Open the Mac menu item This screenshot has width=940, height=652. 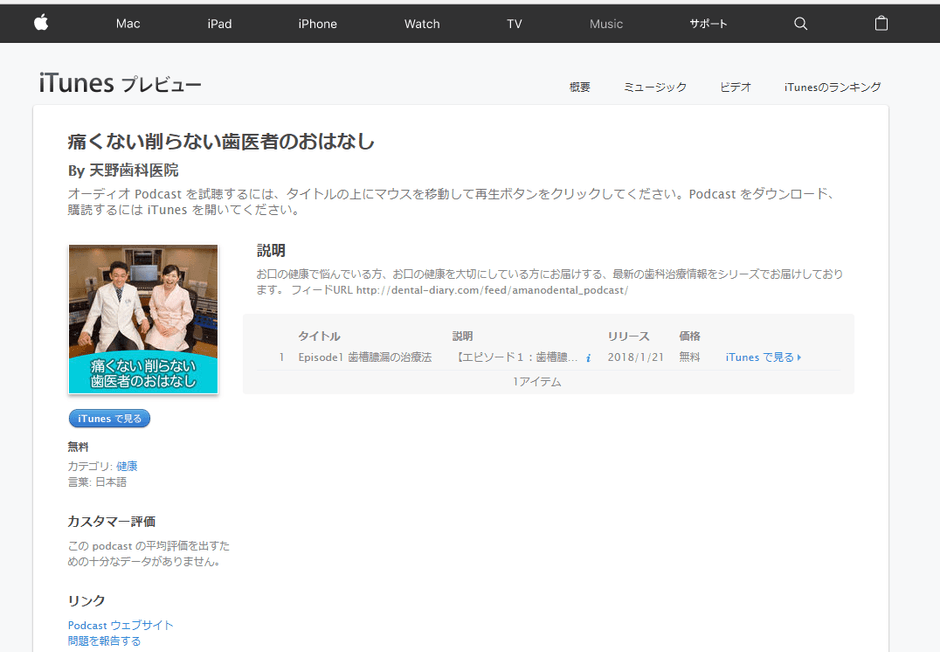pos(128,23)
